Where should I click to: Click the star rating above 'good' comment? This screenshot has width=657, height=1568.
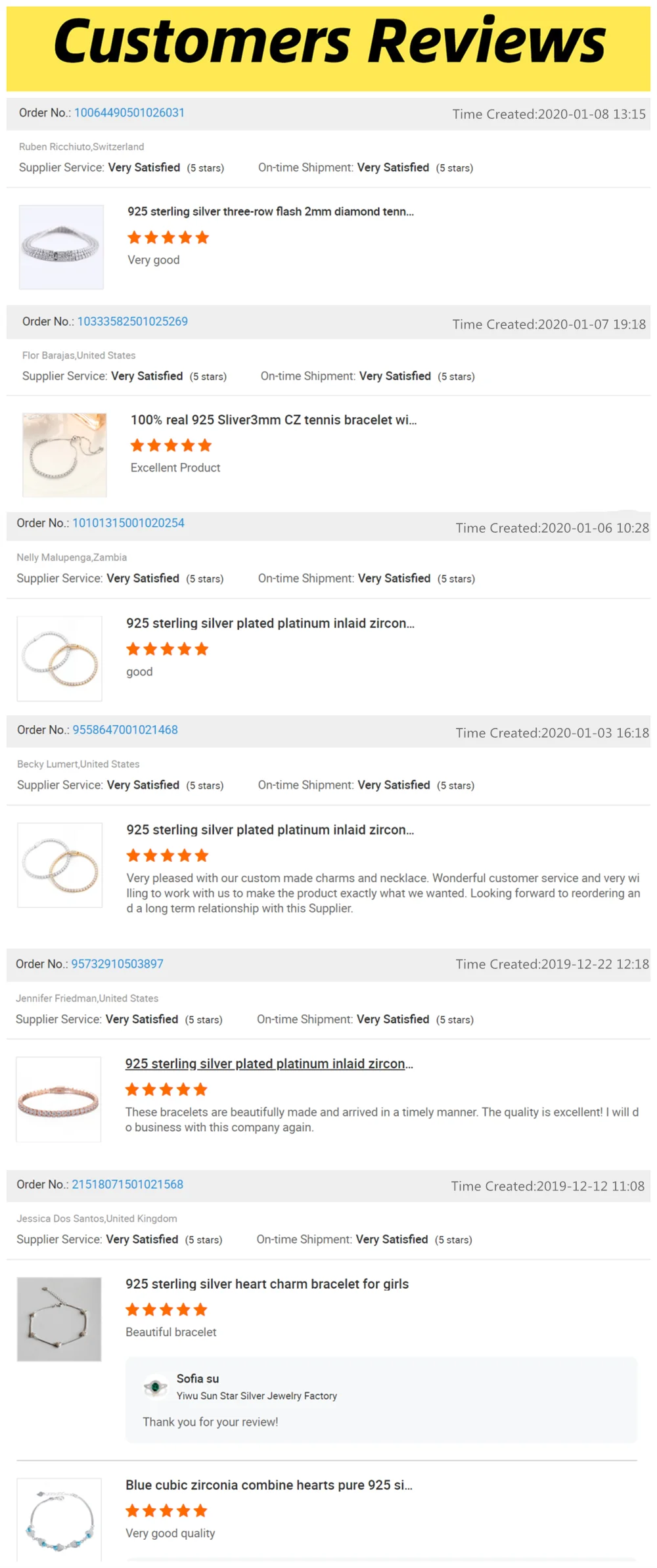167,649
